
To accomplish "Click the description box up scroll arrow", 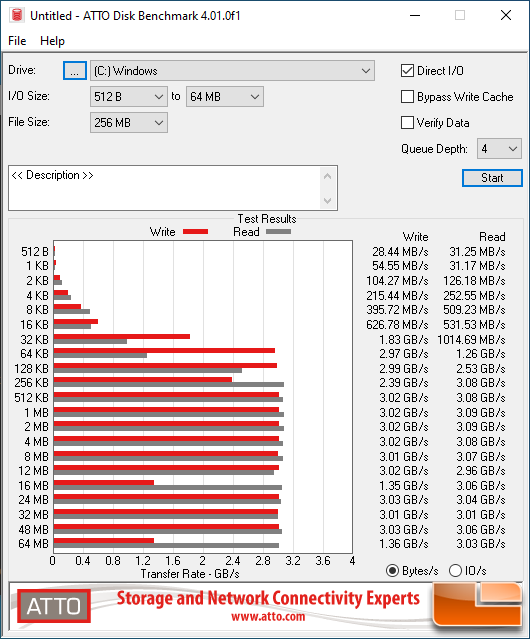I will 327,176.
